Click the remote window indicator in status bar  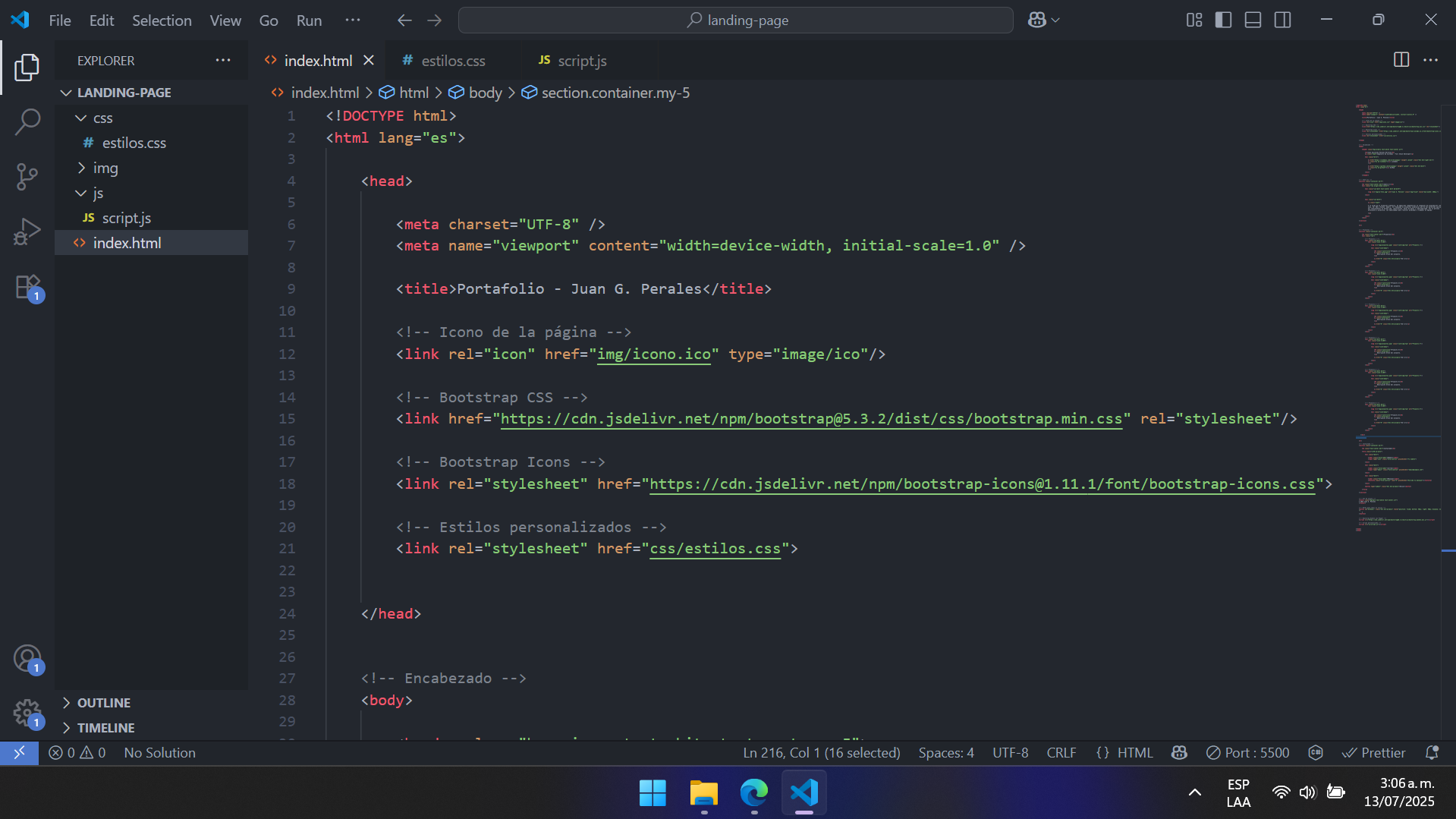point(19,753)
